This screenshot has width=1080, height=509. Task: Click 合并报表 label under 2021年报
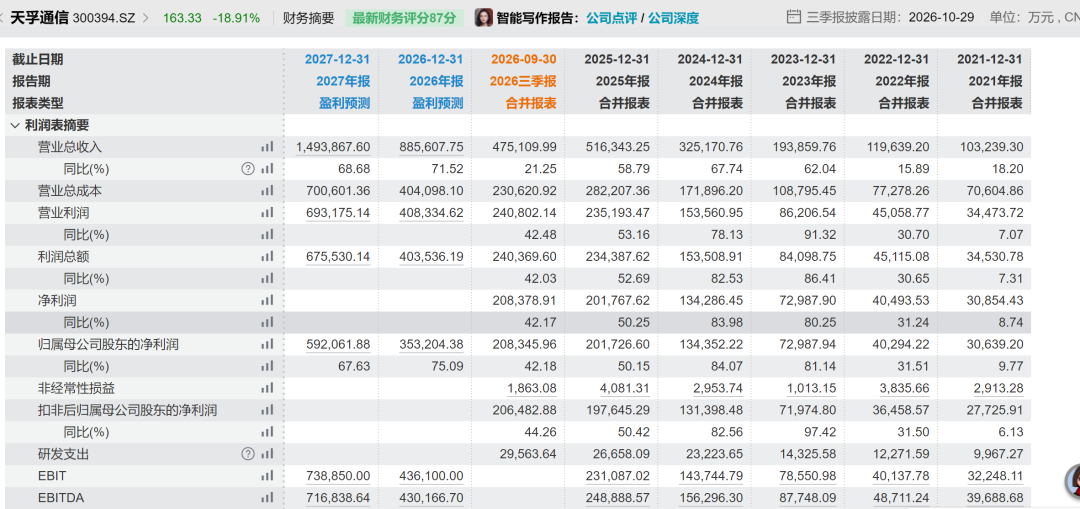point(997,103)
